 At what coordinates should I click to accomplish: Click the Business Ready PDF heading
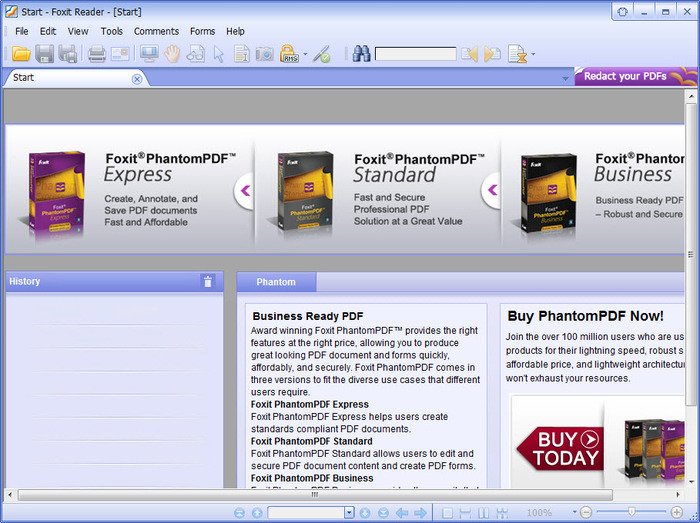pos(308,316)
